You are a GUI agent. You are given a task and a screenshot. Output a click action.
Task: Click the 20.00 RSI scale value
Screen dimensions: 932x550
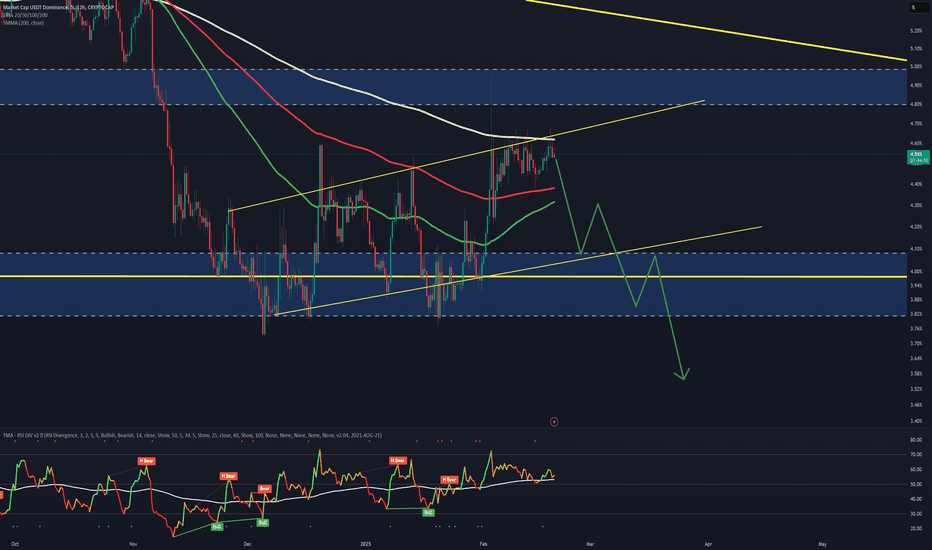[916, 529]
